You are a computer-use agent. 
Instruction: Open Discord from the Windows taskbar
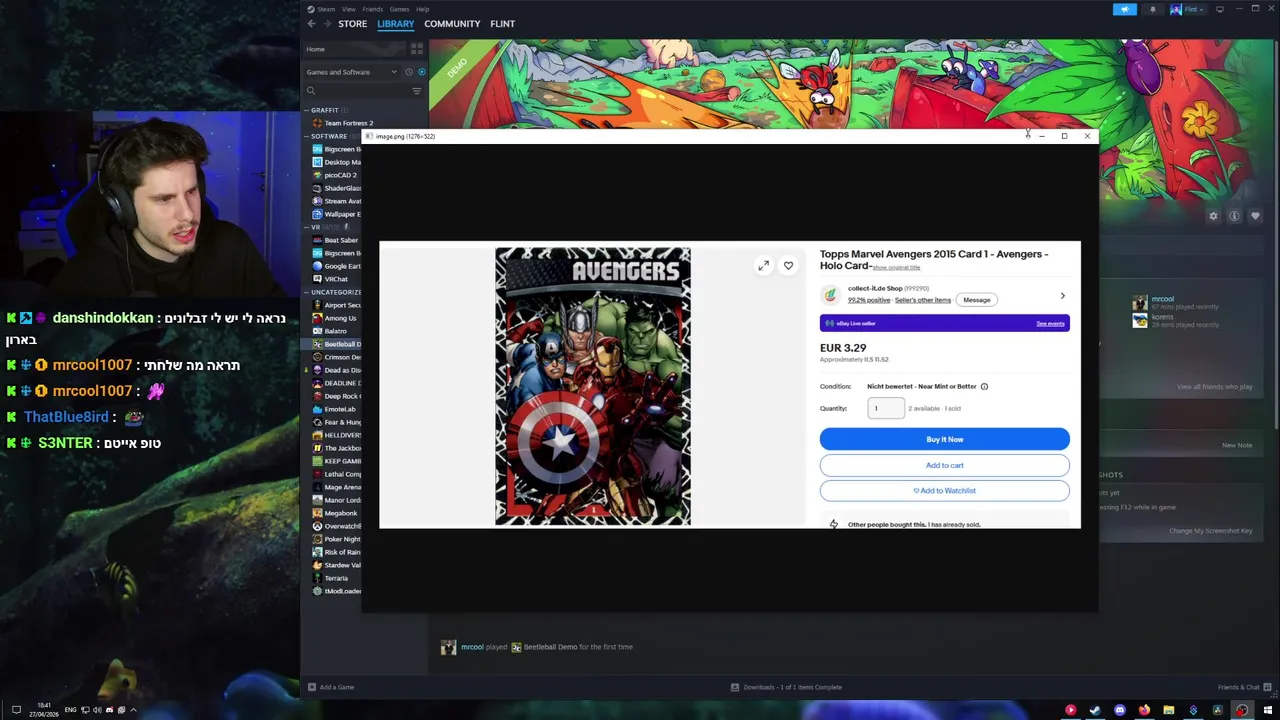pyautogui.click(x=1120, y=710)
